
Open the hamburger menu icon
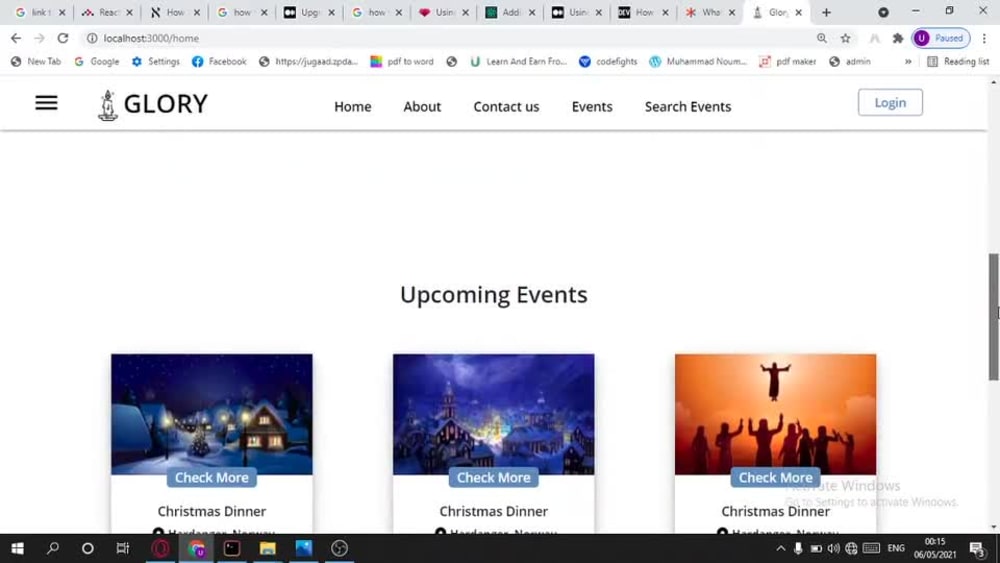point(46,103)
